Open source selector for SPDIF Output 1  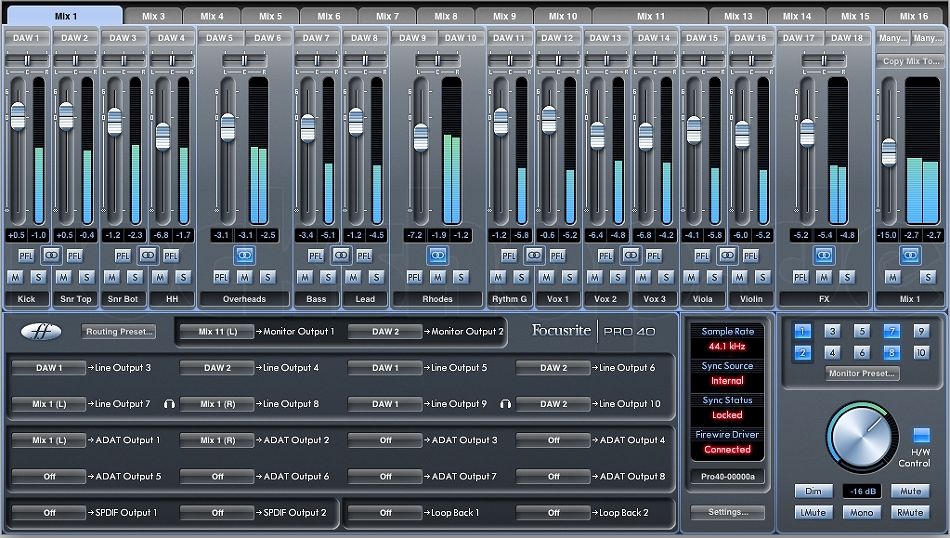[x=49, y=513]
